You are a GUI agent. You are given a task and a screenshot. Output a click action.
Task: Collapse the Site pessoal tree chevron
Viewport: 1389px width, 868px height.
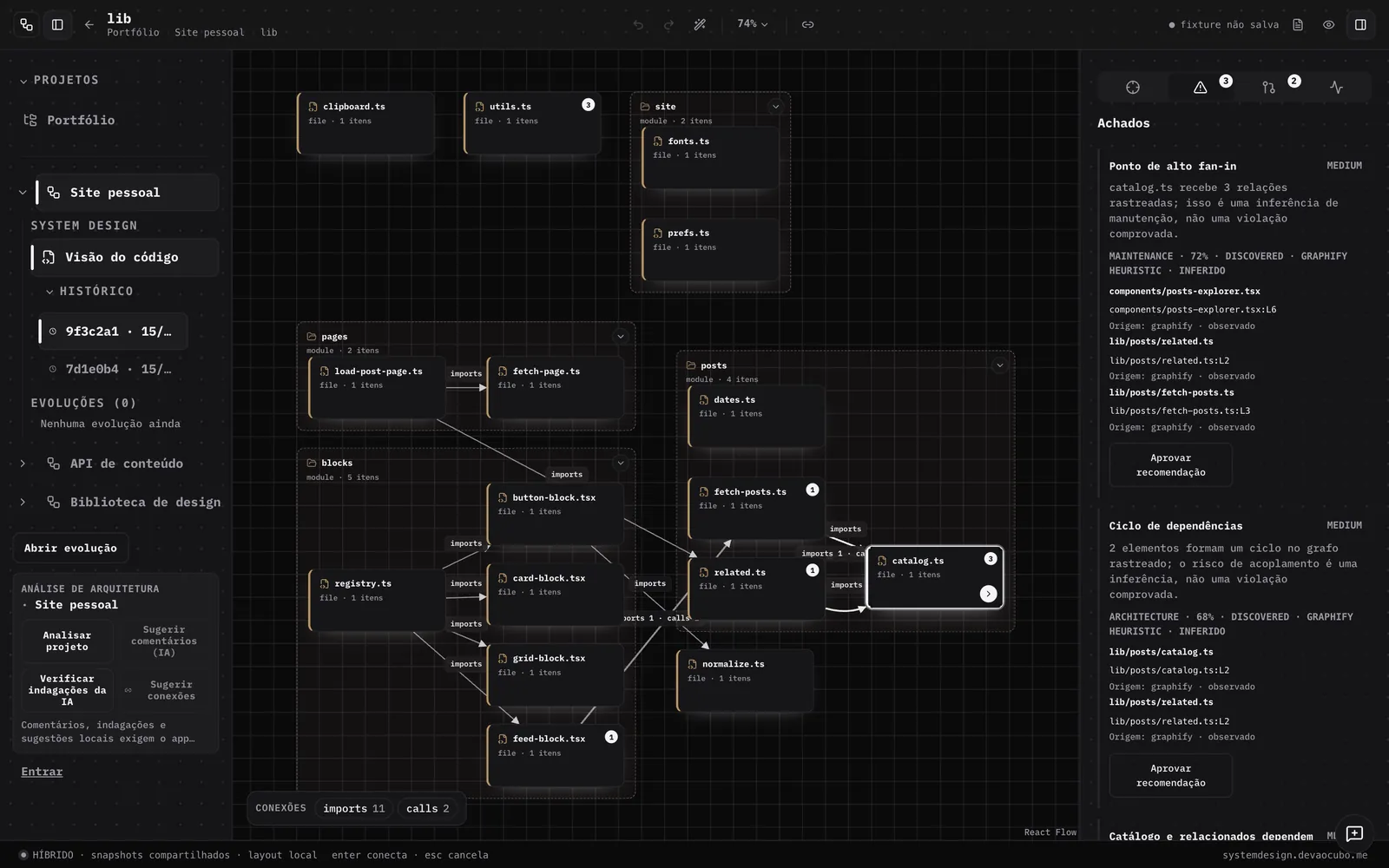point(23,193)
